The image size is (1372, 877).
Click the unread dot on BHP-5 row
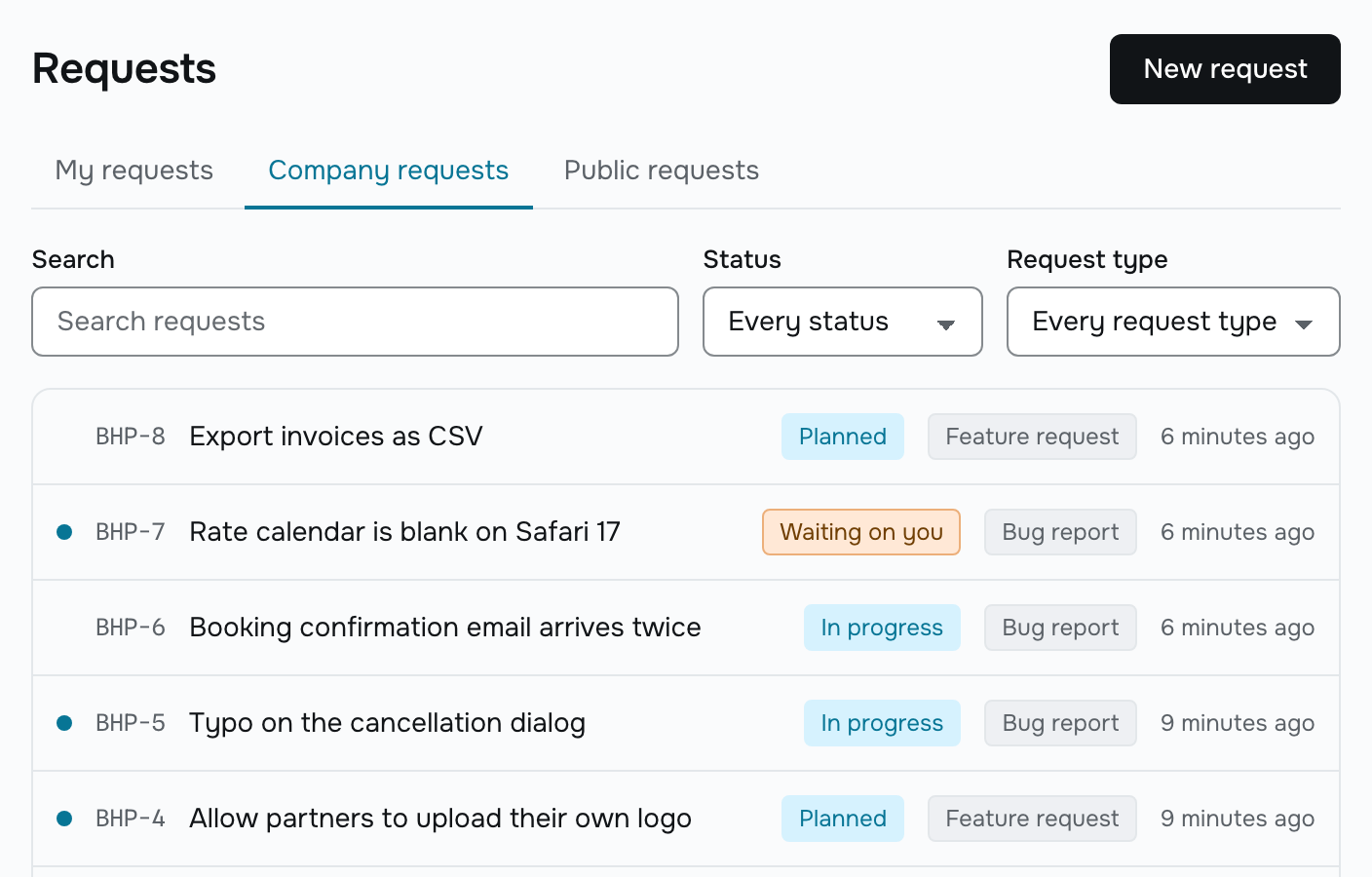[x=64, y=723]
